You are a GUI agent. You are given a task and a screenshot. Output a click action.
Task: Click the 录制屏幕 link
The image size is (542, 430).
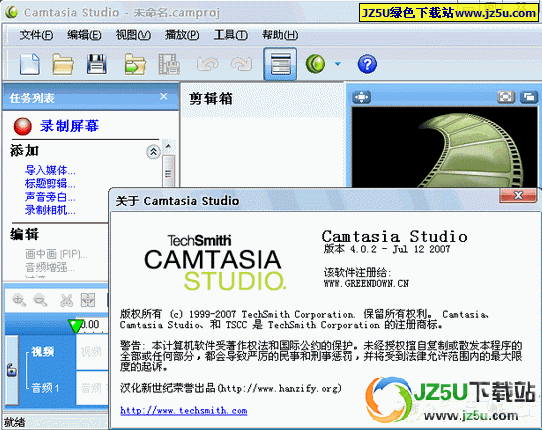(69, 126)
